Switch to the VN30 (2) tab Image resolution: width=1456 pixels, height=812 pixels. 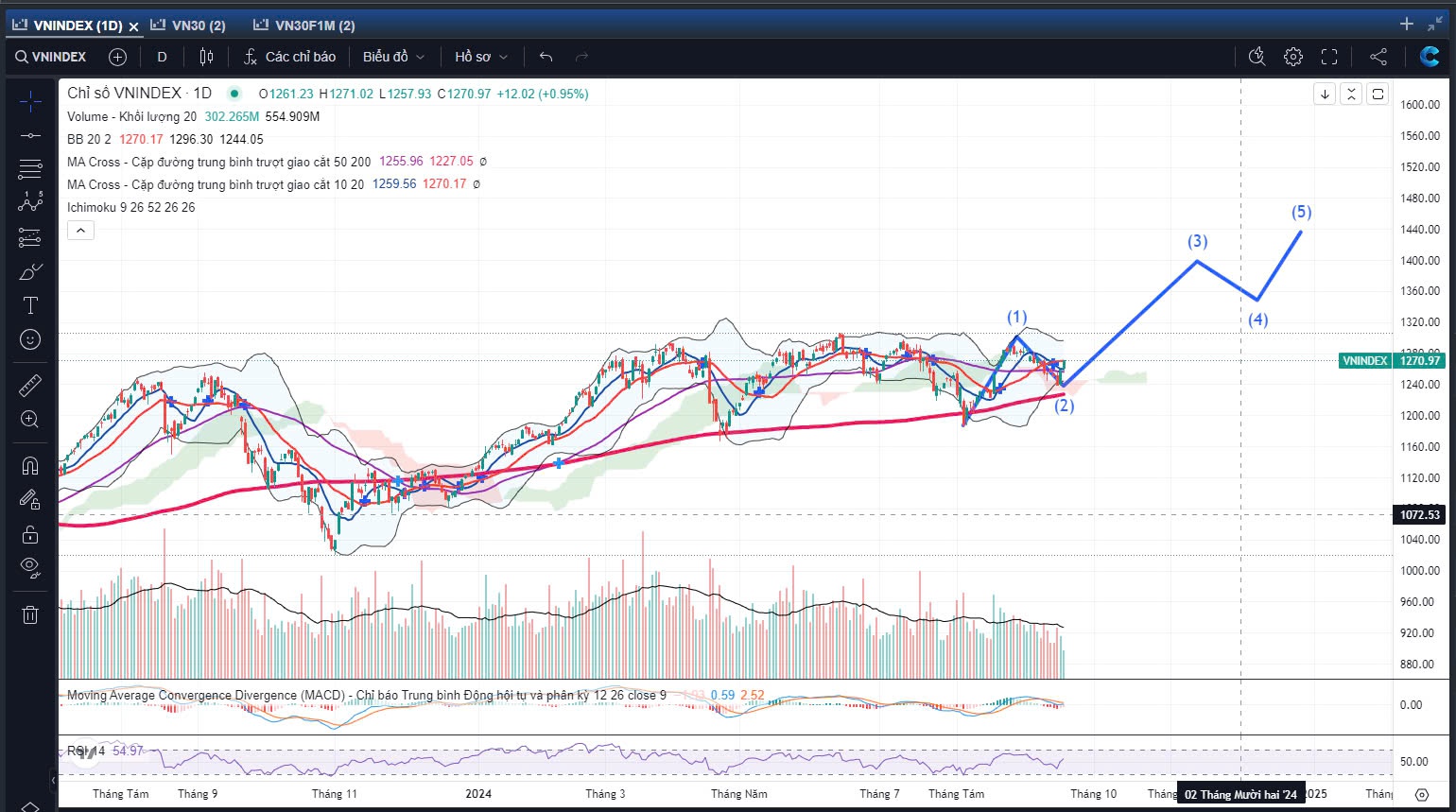(x=188, y=26)
